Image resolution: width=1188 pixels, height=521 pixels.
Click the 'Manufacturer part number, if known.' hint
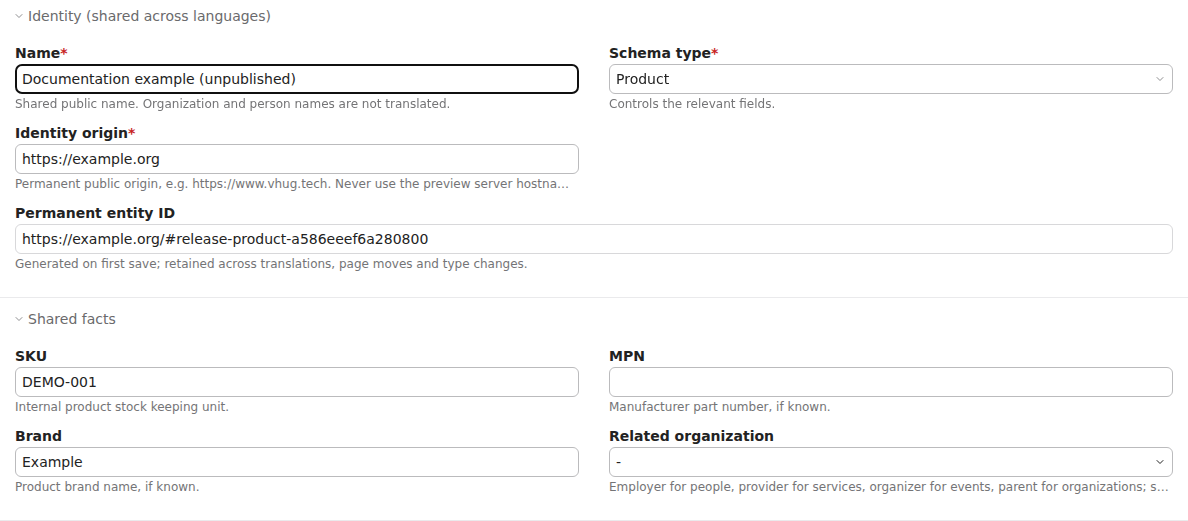click(719, 407)
